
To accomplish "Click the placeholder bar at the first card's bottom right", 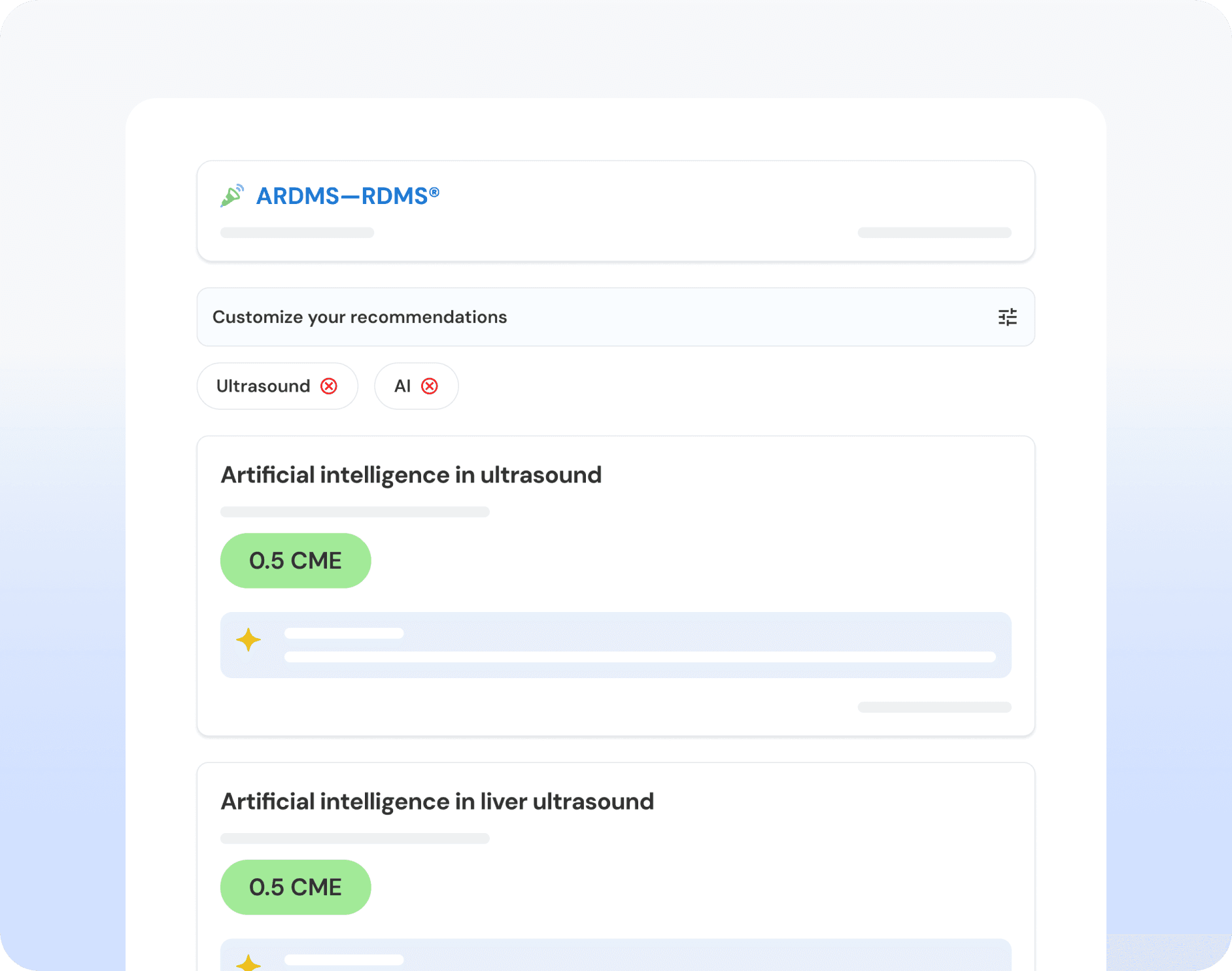I will tap(934, 707).
